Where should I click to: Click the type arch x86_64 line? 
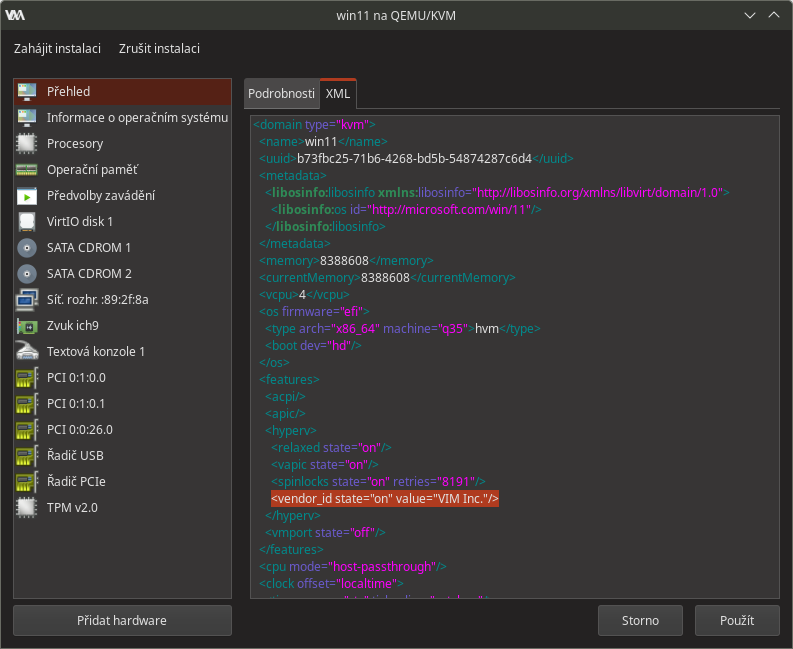click(403, 329)
